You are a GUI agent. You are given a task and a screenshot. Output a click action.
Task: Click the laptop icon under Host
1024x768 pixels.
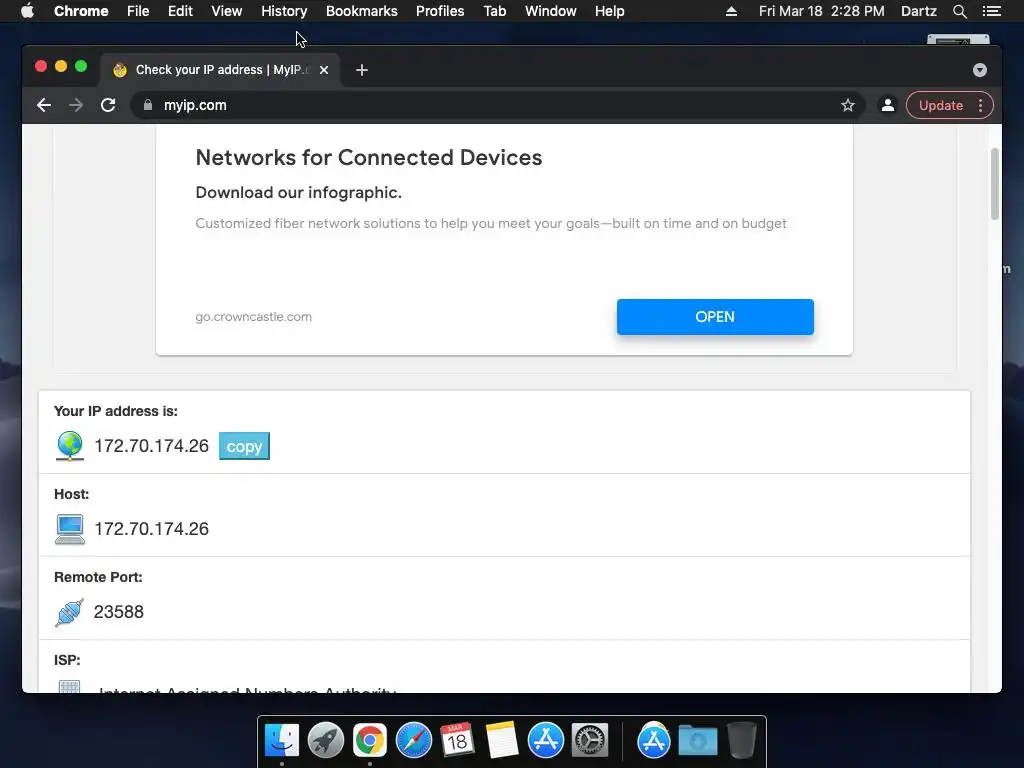point(70,529)
